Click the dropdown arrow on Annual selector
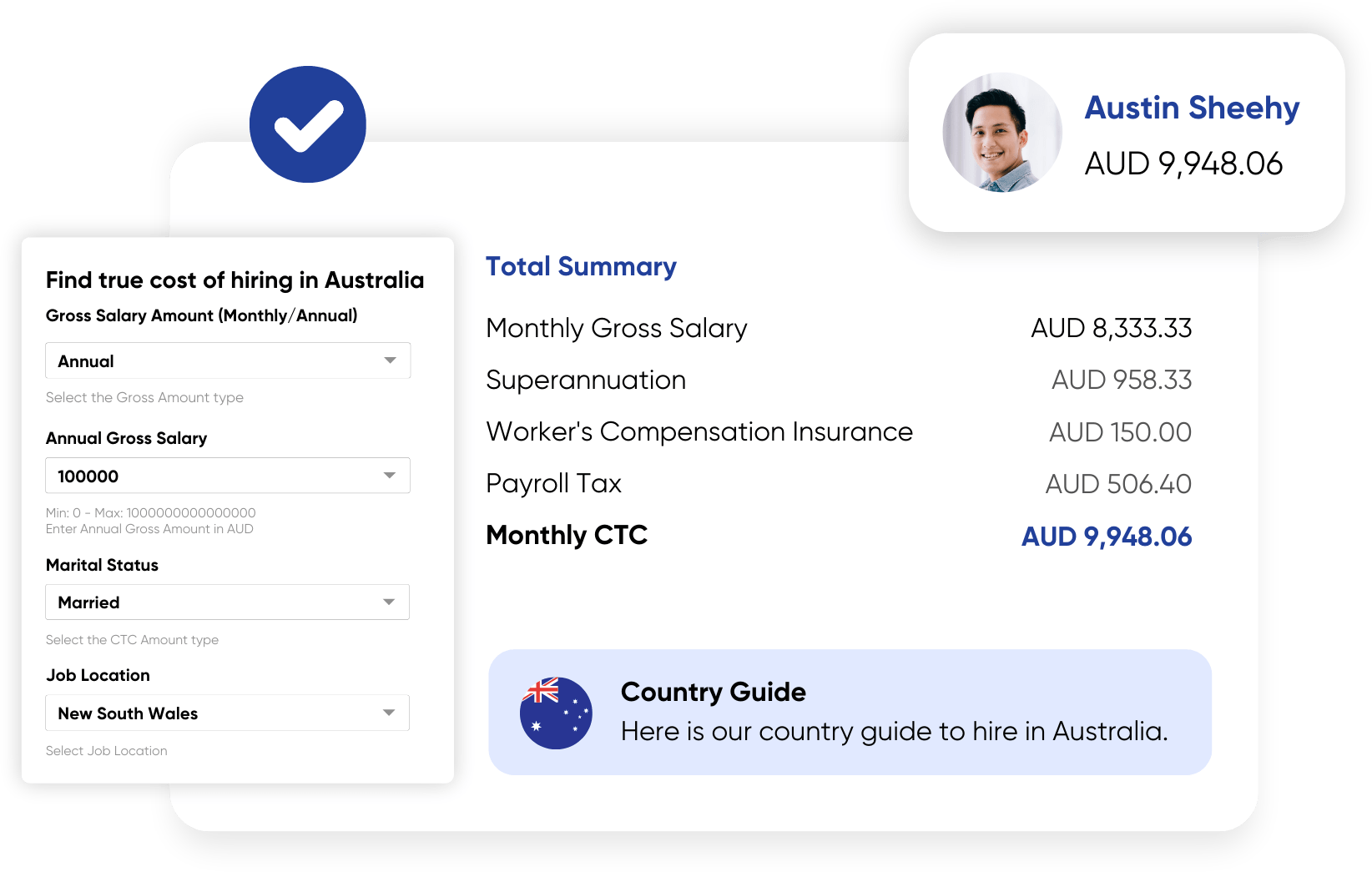Viewport: 1372px width, 872px height. point(390,360)
